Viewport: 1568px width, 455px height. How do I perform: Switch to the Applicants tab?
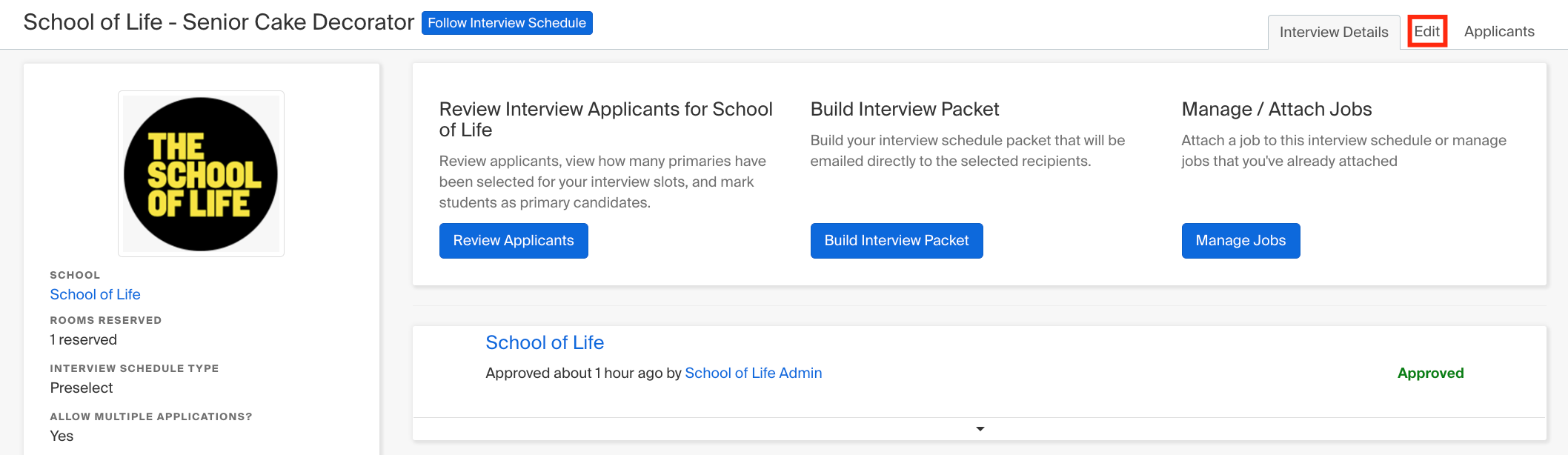[1499, 31]
